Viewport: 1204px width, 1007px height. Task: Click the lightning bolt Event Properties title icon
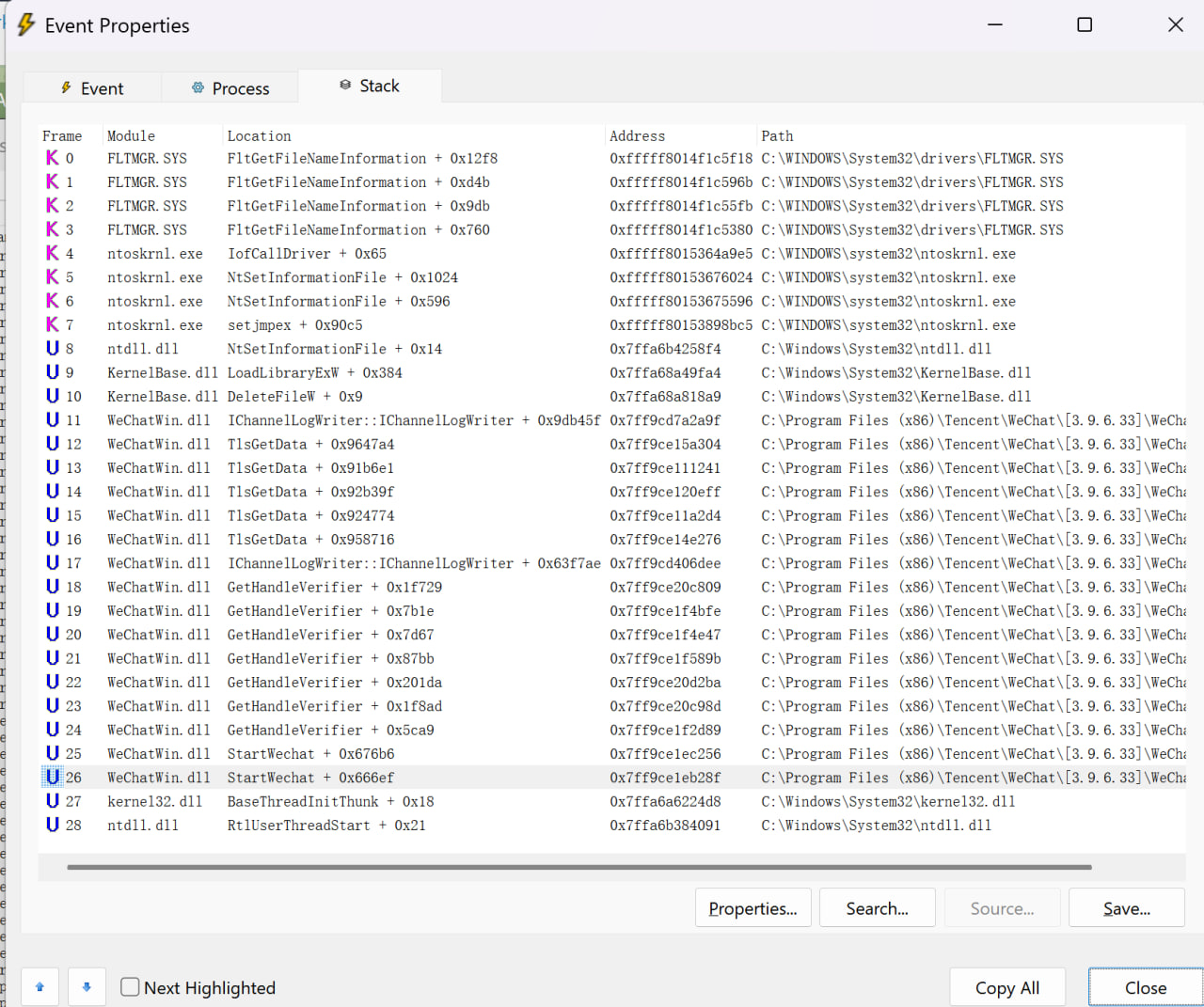(x=25, y=25)
